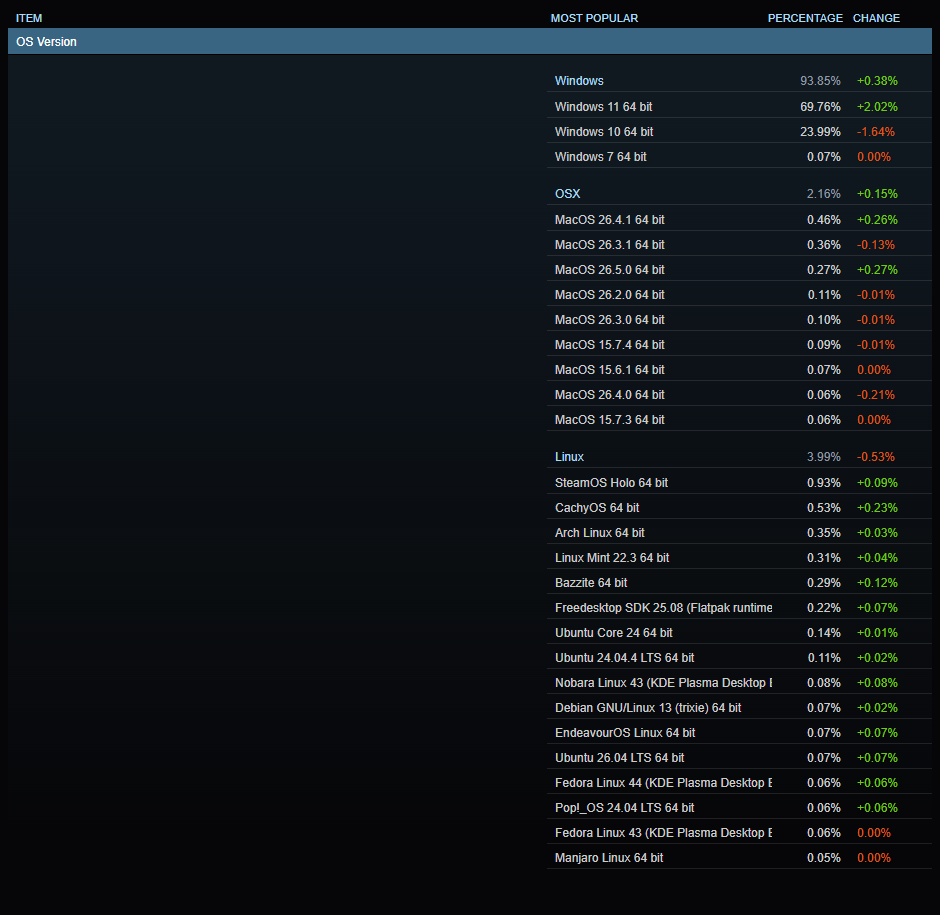The height and width of the screenshot is (915, 940).
Task: Click OSX total percentage 2.16%
Action: tap(823, 194)
